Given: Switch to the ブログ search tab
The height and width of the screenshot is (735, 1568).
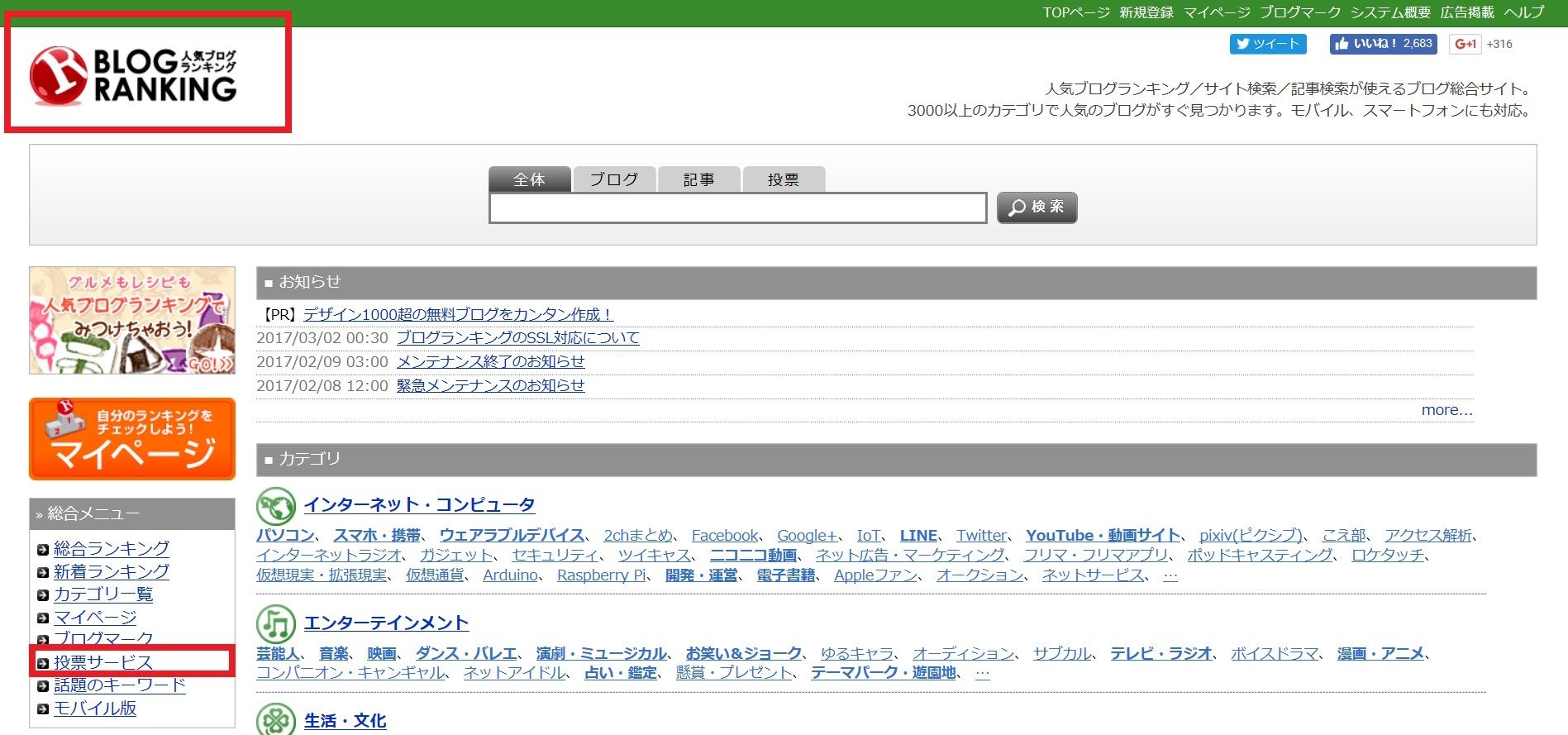Looking at the screenshot, I should 614,179.
